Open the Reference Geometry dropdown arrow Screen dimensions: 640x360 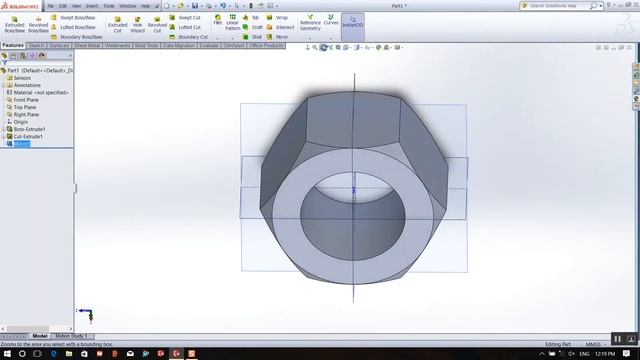310,38
